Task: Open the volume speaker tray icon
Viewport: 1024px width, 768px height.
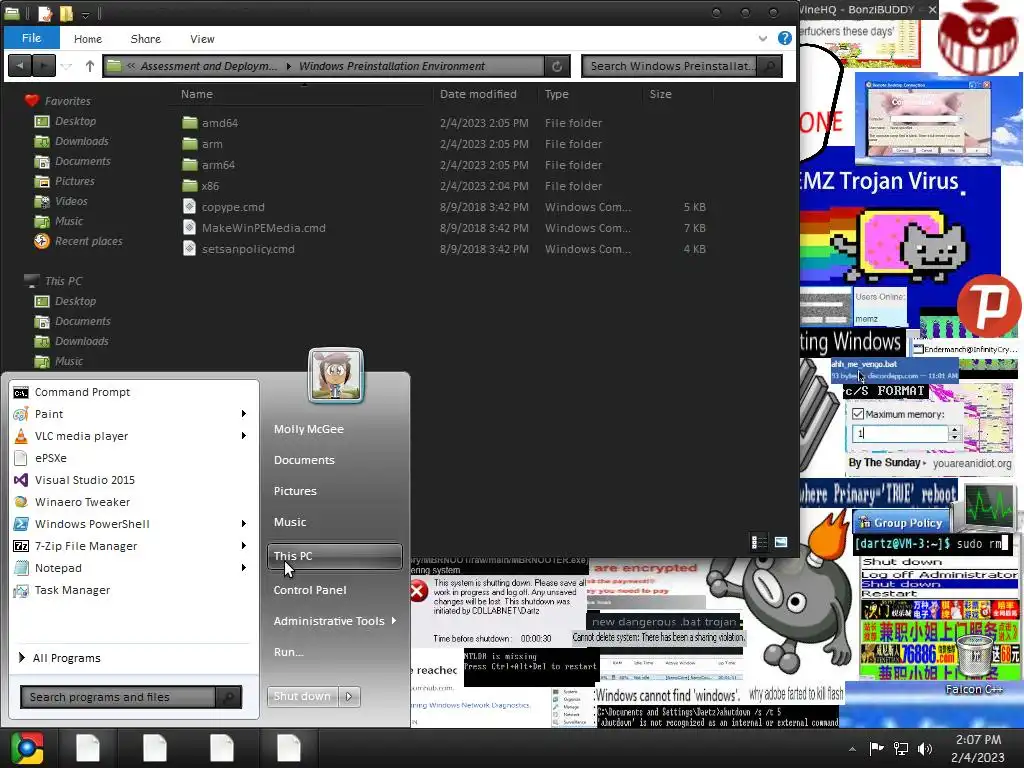Action: 925,749
